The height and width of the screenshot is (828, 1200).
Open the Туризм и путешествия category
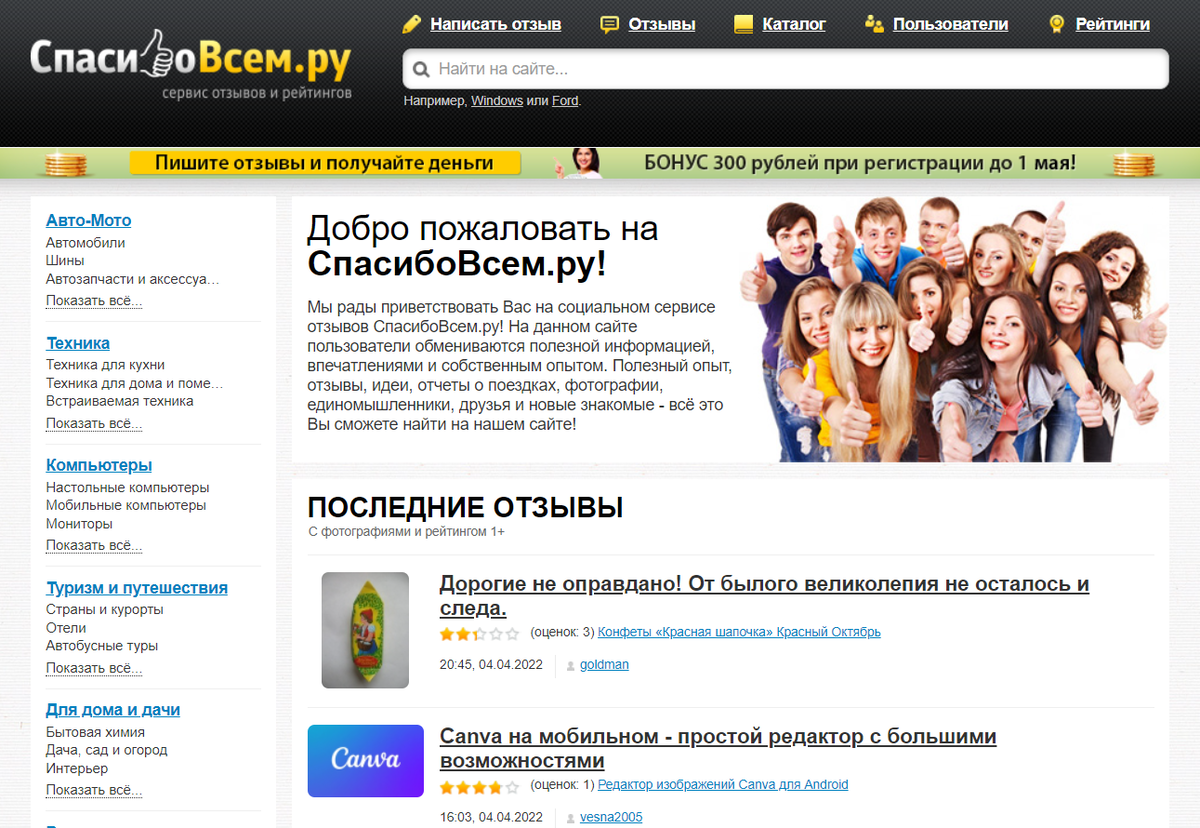pos(137,588)
